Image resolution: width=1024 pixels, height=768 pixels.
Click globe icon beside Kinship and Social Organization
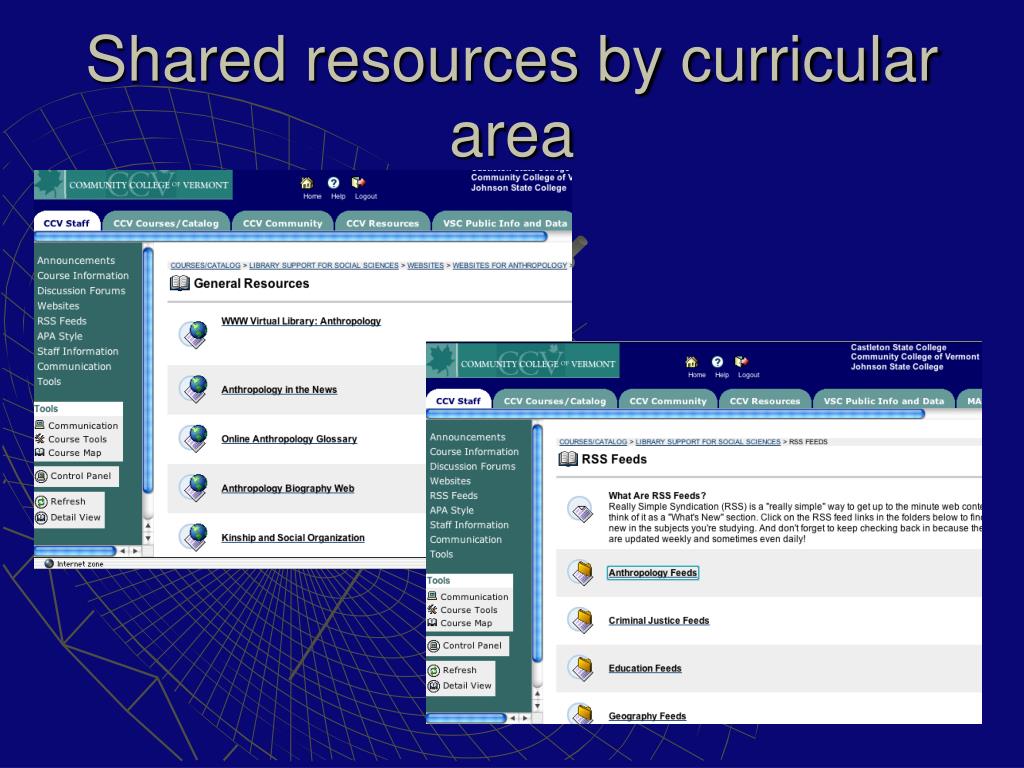click(x=194, y=537)
